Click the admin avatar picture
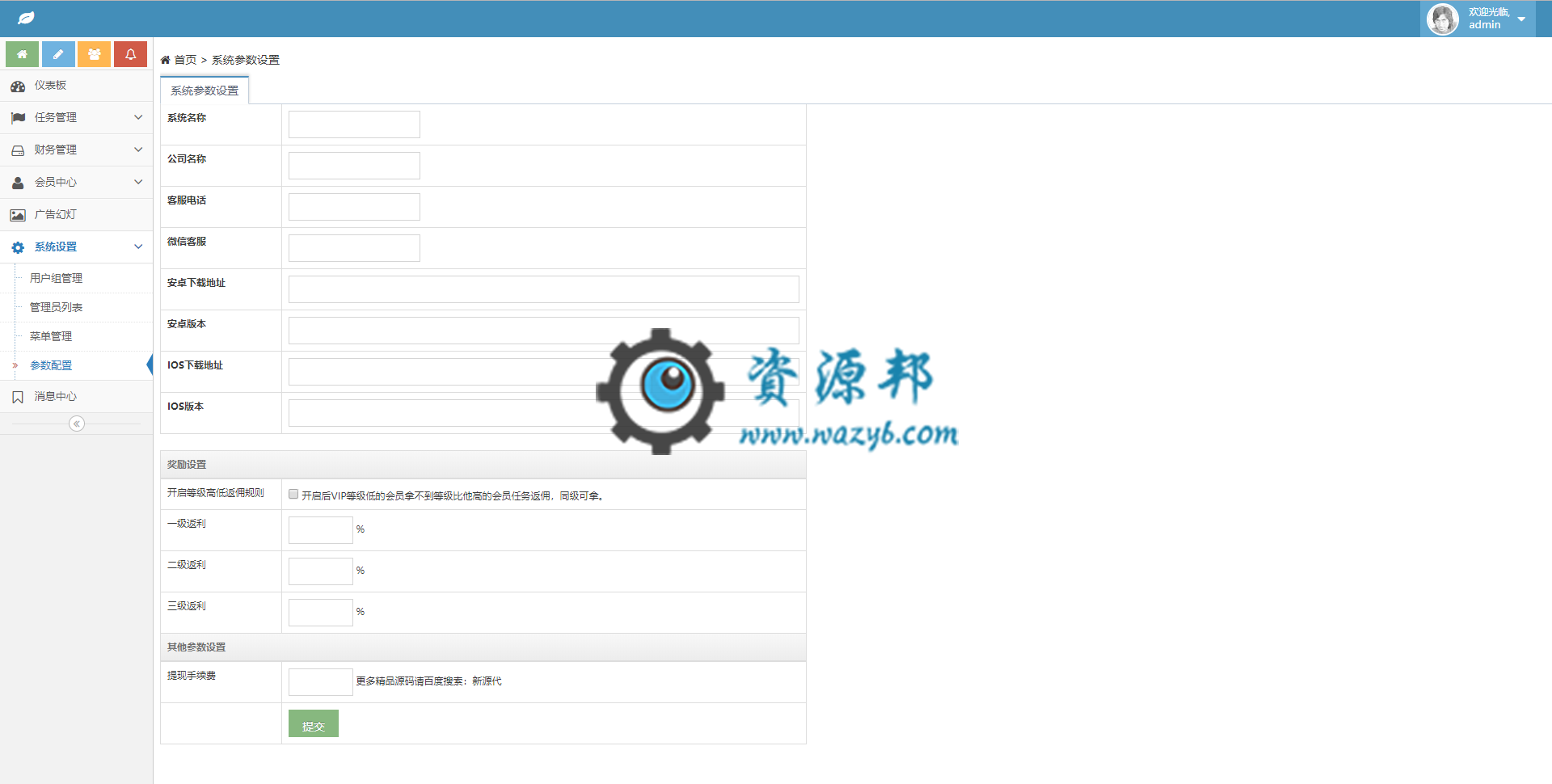The width and height of the screenshot is (1552, 784). pyautogui.click(x=1443, y=19)
